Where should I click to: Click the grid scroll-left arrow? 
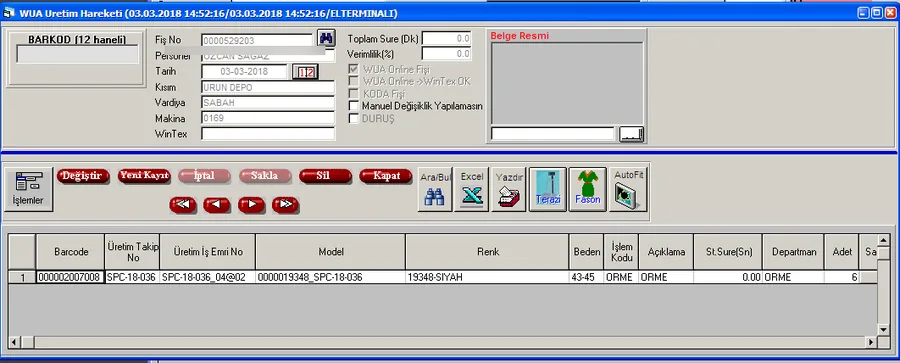(15, 342)
